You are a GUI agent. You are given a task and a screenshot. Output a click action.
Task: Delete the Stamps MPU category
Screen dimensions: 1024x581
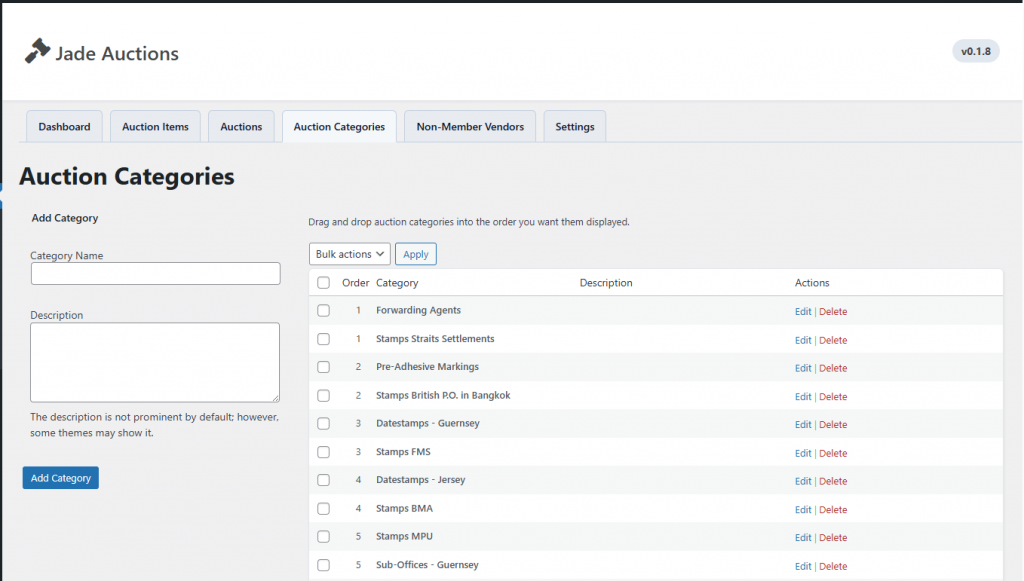pyautogui.click(x=833, y=538)
